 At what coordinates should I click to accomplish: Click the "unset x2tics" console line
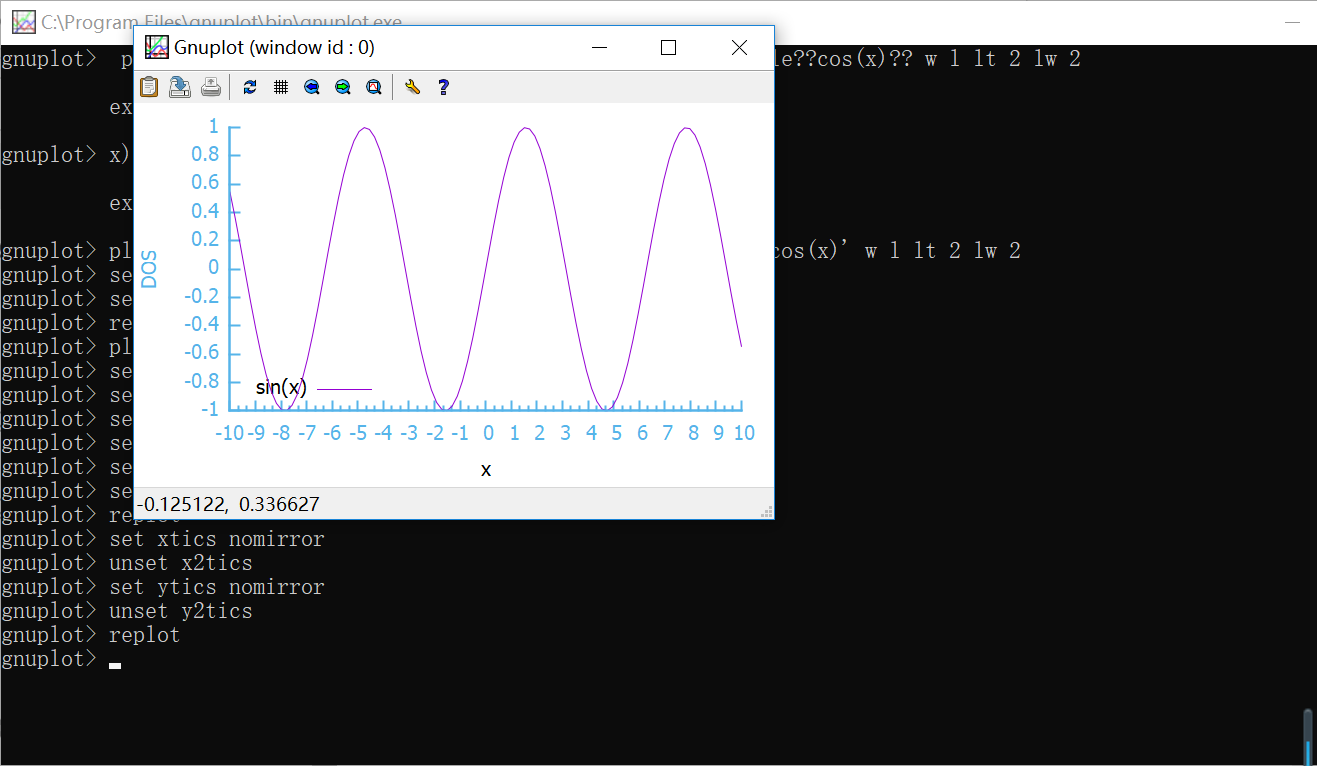(181, 563)
